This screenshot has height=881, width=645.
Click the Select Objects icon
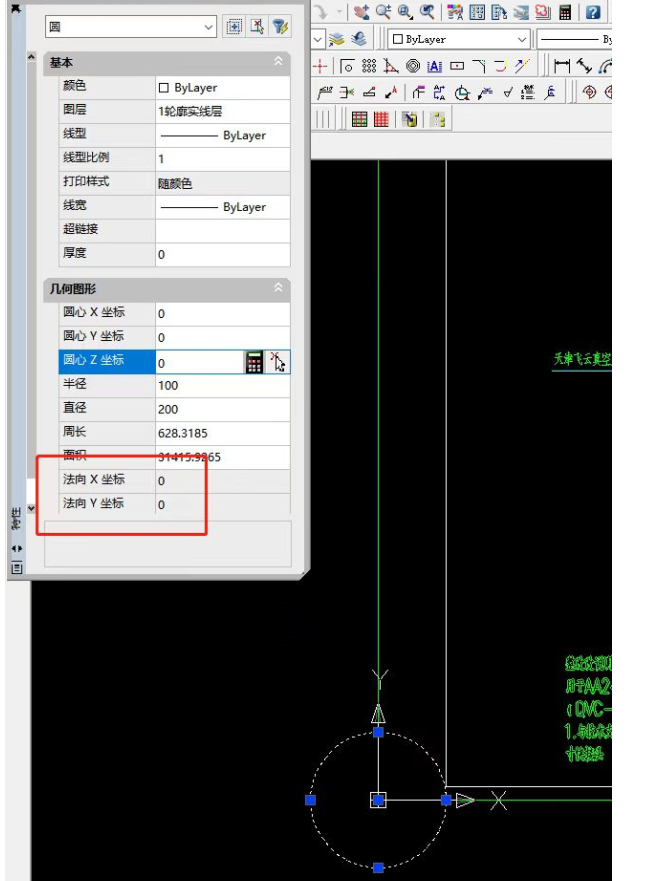pos(257,27)
